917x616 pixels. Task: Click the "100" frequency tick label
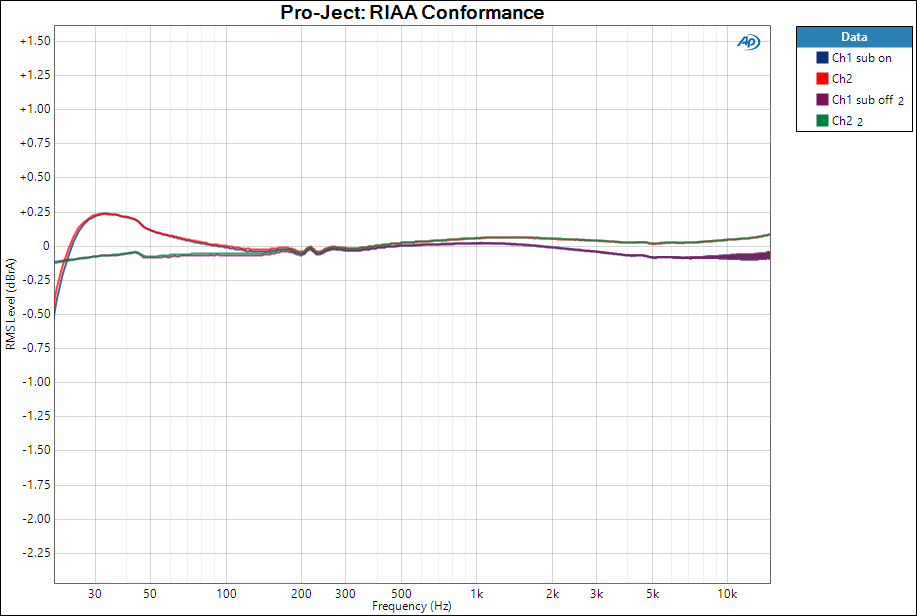tap(226, 594)
